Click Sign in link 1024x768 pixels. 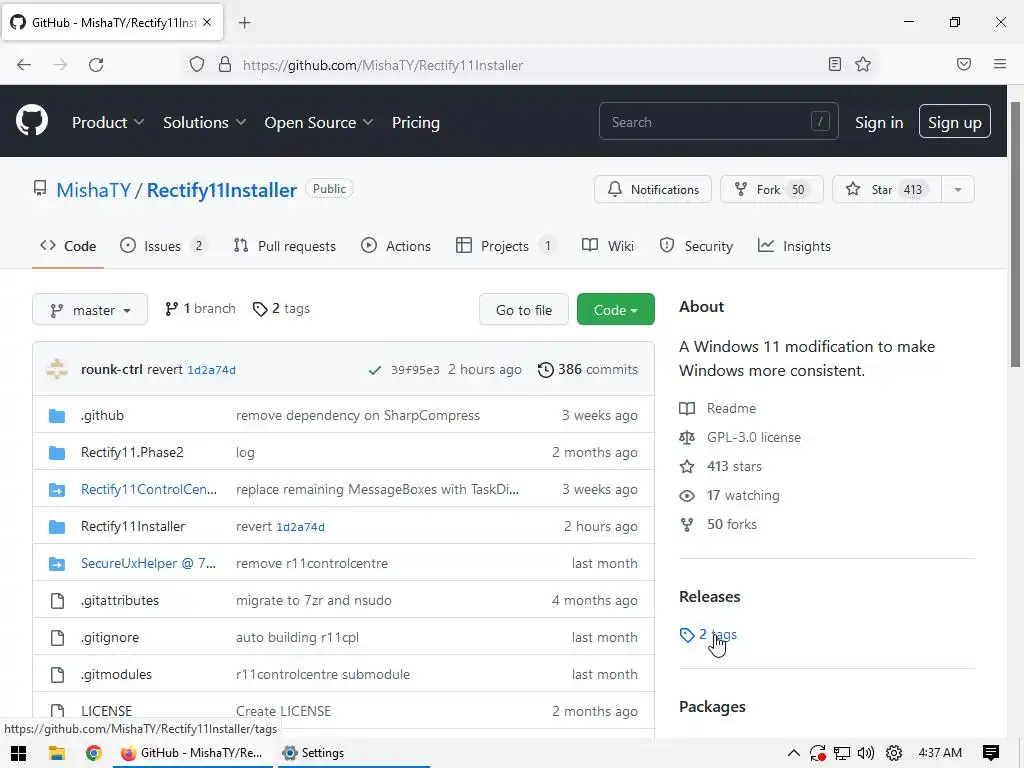coord(879,122)
